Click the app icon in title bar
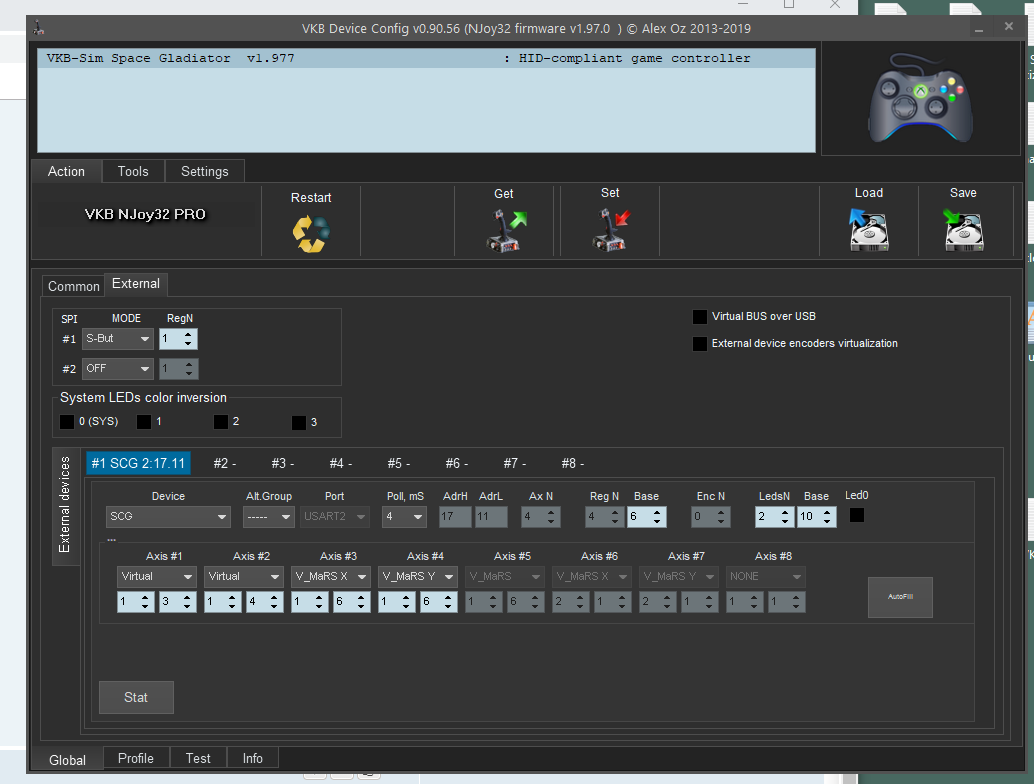 [x=39, y=28]
